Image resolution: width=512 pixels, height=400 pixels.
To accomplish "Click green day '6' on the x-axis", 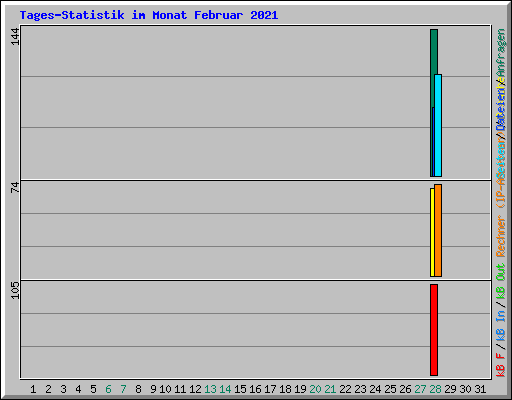I will [x=108, y=389].
